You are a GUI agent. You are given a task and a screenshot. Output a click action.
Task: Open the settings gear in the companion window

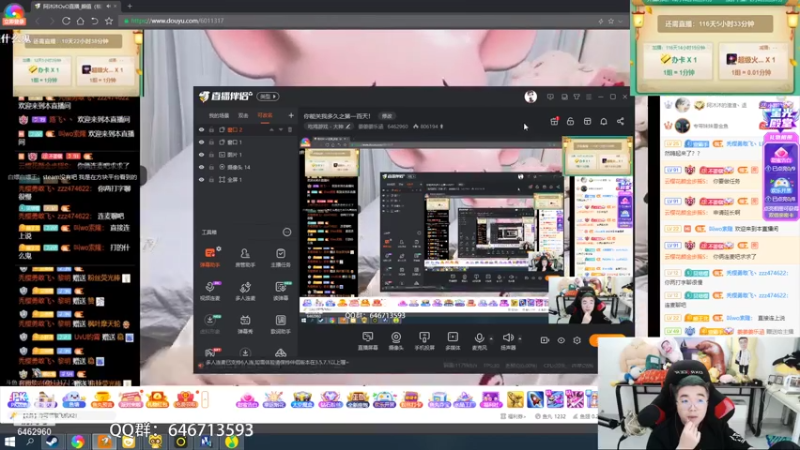(x=577, y=340)
